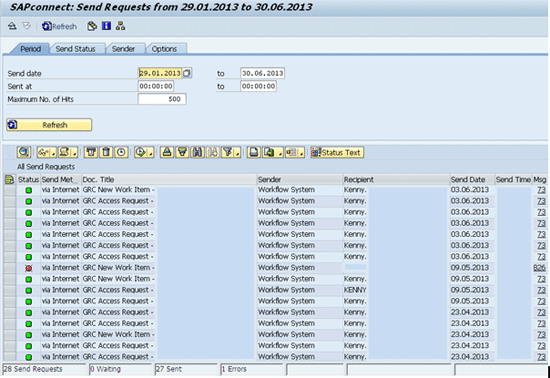Viewport: 550px width, 378px height.
Task: Click the collapse selection area up-arrow icon
Action: pyautogui.click(x=12, y=26)
